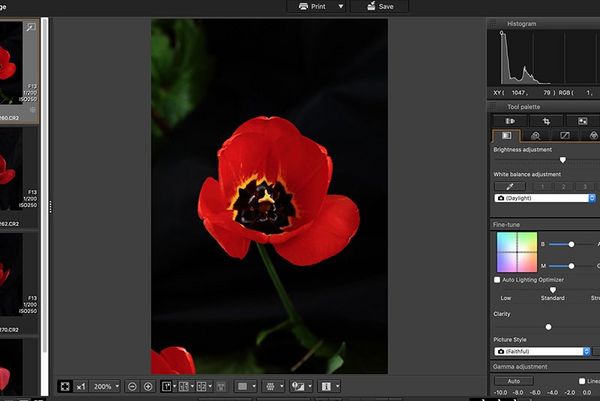This screenshot has height=401, width=600.
Task: Click the lens/recipe tool palette icon
Action: pyautogui.click(x=510, y=121)
